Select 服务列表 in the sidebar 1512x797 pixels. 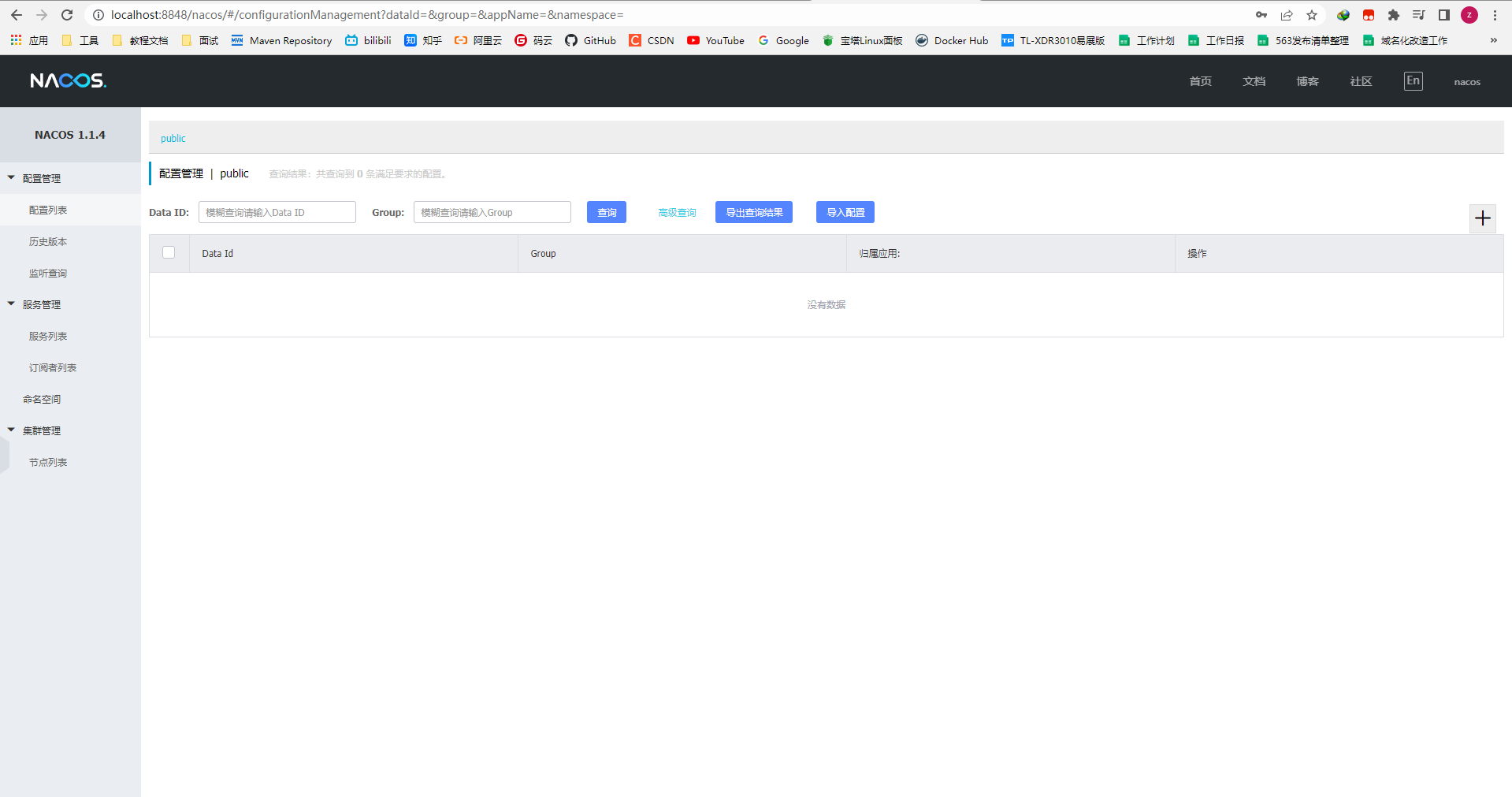(48, 336)
